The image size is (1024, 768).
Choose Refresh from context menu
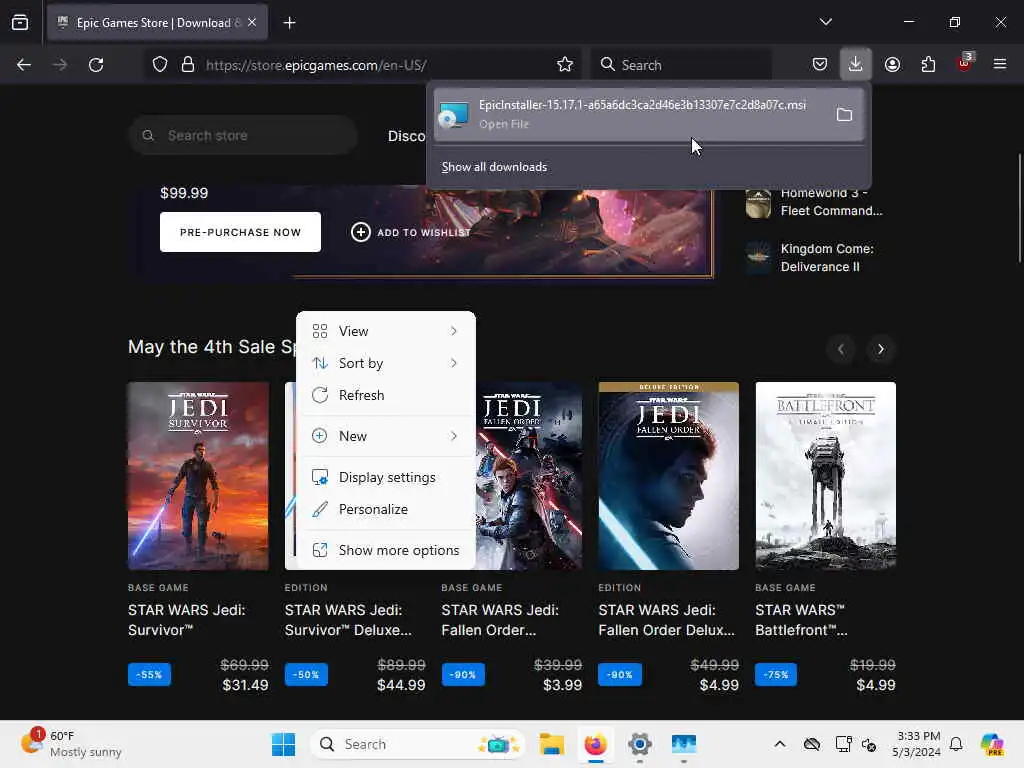pyautogui.click(x=385, y=395)
